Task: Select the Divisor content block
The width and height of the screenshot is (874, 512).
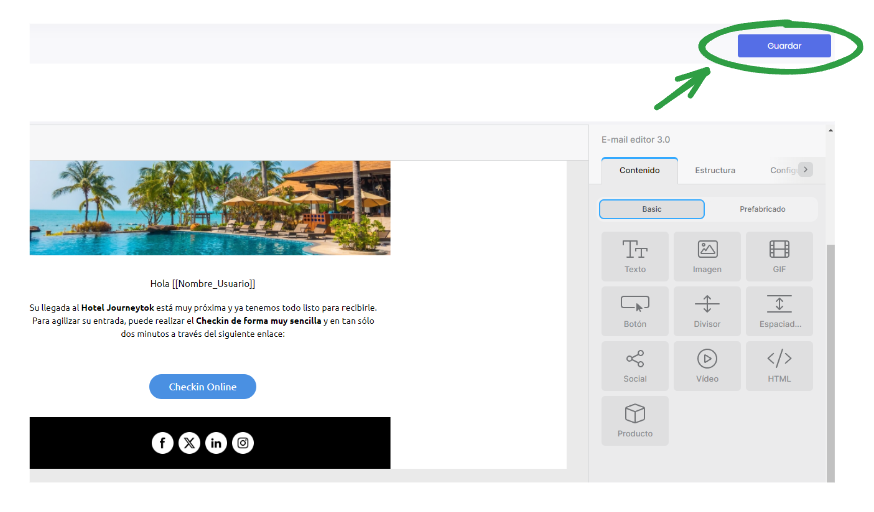Action: pyautogui.click(x=707, y=311)
